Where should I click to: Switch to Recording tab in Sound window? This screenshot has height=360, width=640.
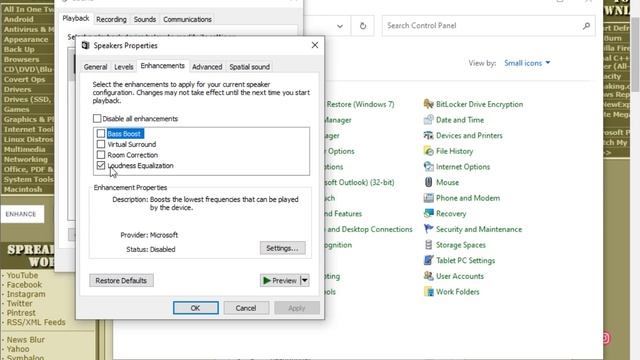[111, 19]
